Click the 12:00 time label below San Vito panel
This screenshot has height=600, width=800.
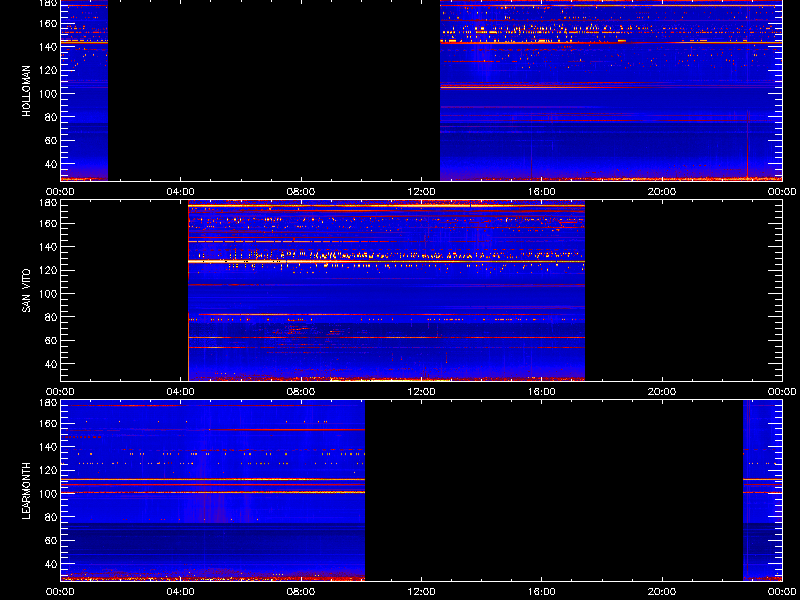coord(421,392)
